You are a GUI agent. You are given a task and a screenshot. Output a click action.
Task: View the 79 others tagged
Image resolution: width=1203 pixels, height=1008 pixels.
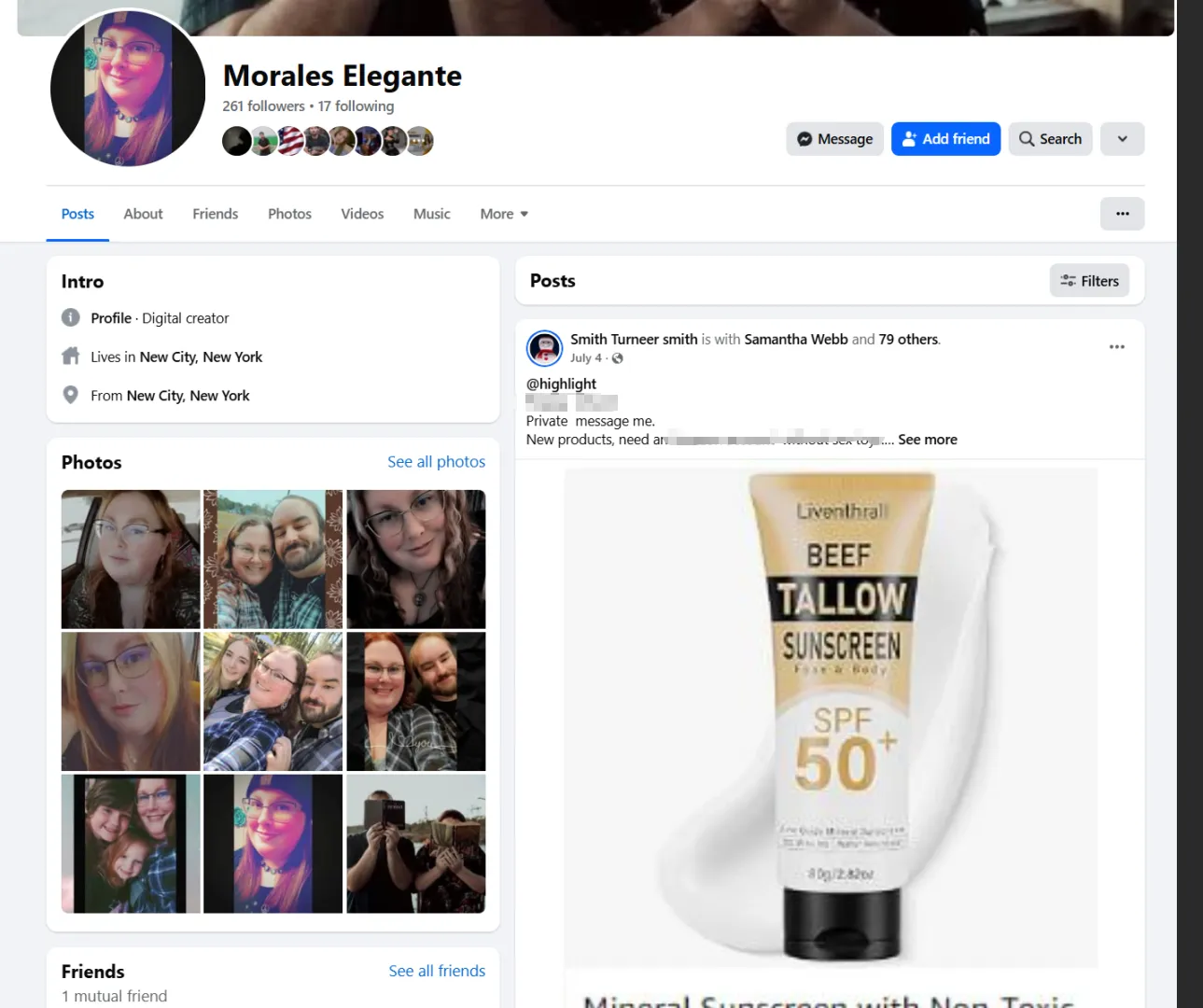tap(908, 340)
